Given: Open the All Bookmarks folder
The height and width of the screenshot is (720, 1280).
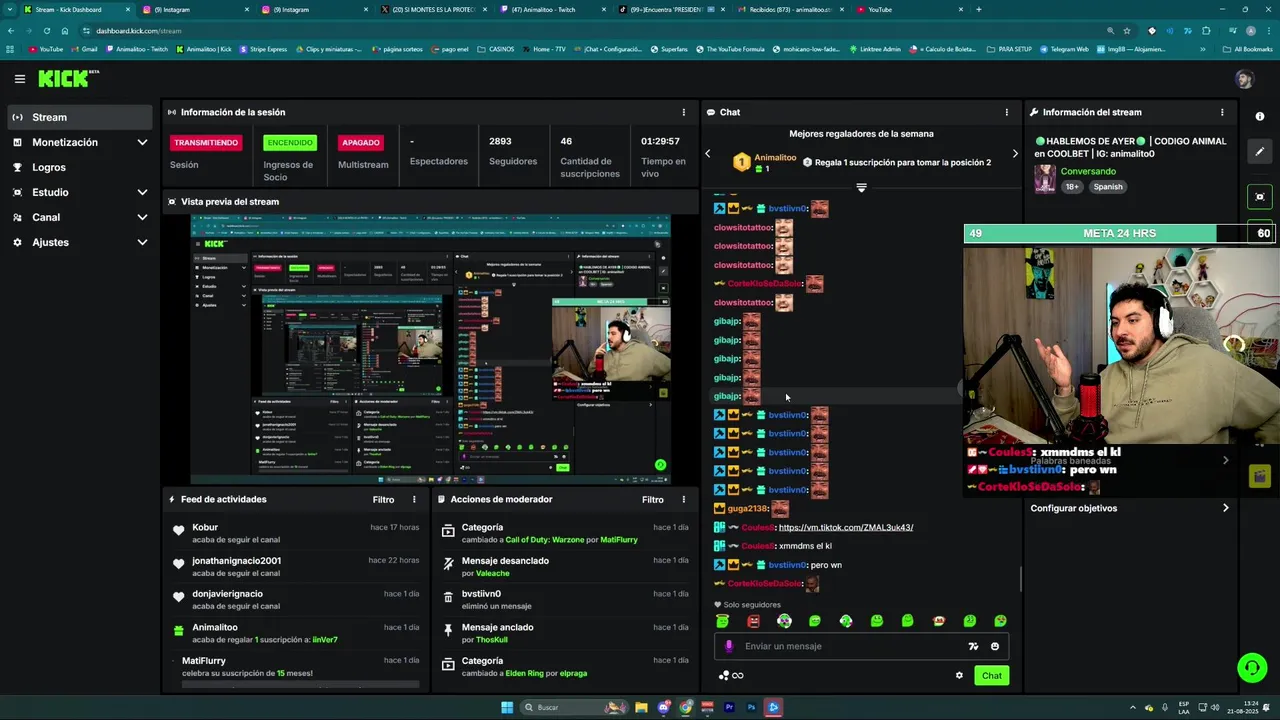Looking at the screenshot, I should pos(1247,49).
